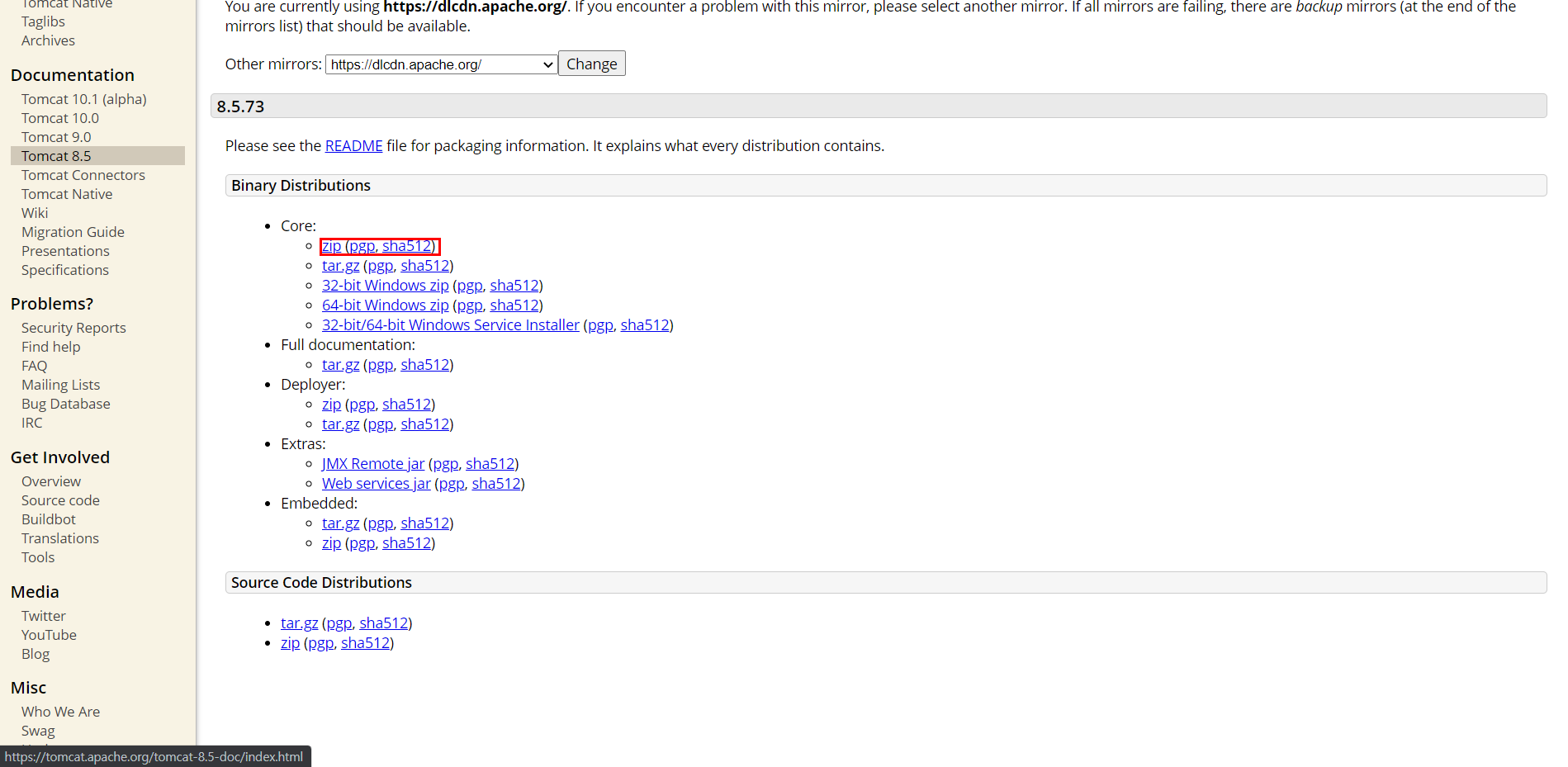The width and height of the screenshot is (1568, 767).
Task: Download the Web services jar
Action: tap(377, 484)
